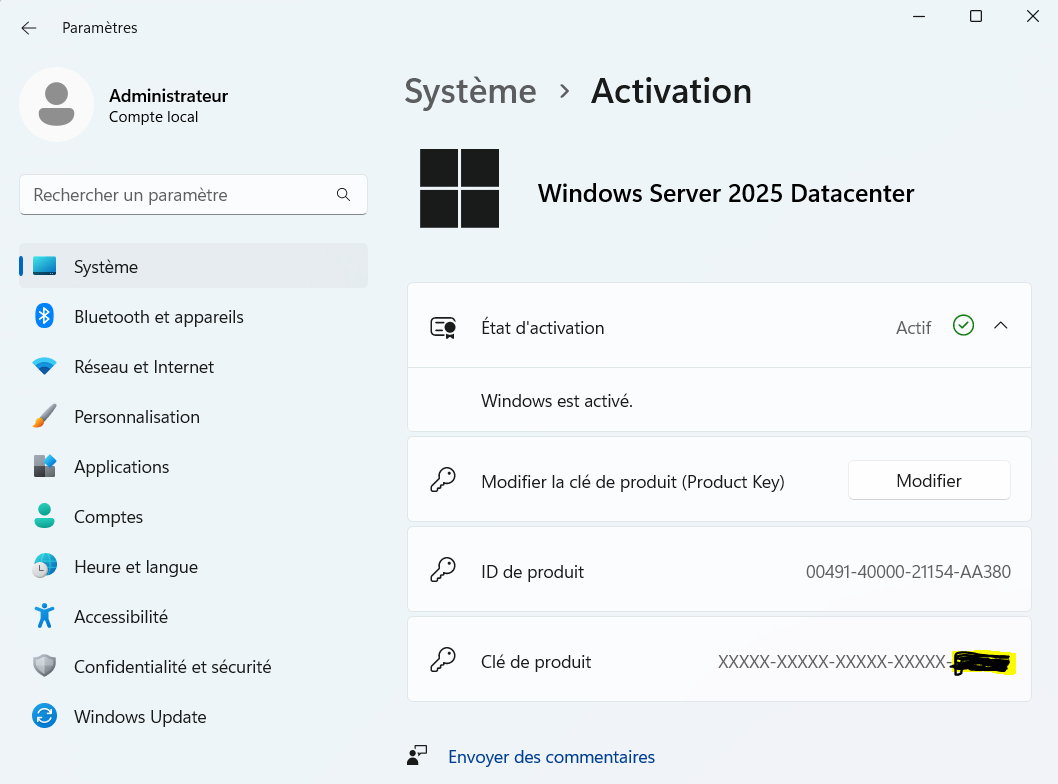1058x784 pixels.
Task: Click the Administrateur profile avatar
Action: [57, 105]
